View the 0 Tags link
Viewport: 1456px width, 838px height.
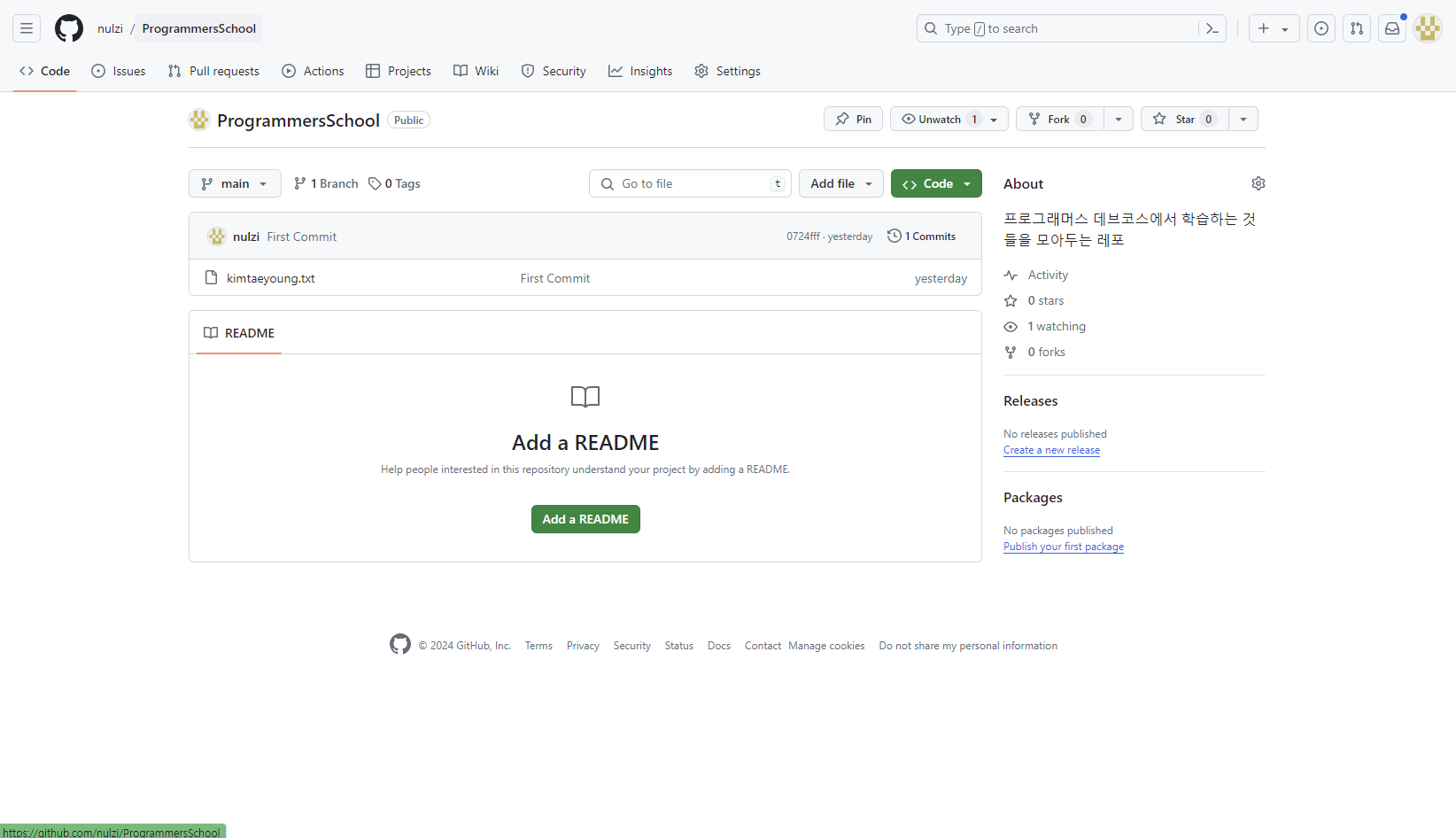pos(394,183)
